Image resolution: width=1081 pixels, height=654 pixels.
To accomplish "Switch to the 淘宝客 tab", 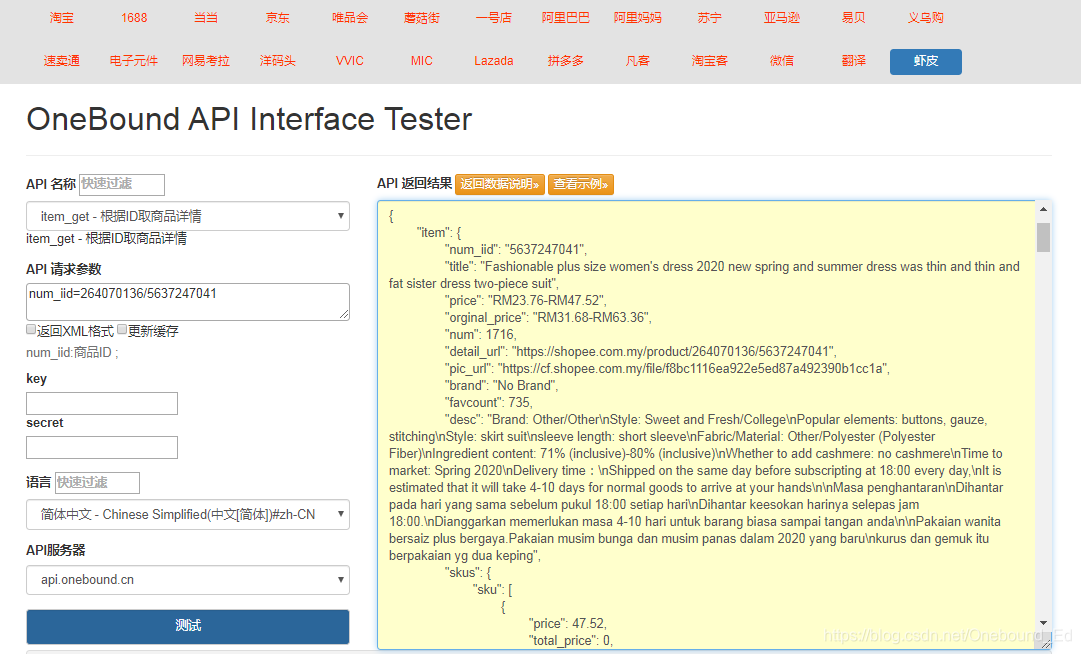I will tap(709, 61).
